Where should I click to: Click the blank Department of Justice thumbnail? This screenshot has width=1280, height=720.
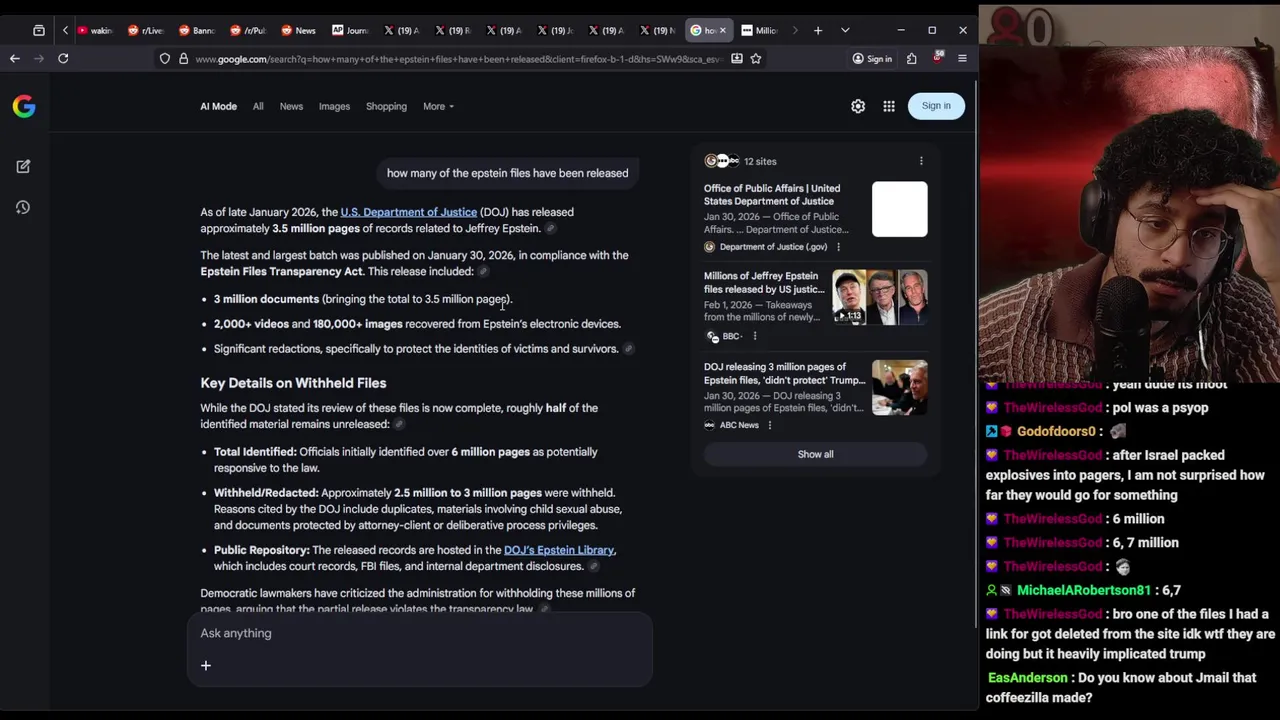pos(899,209)
